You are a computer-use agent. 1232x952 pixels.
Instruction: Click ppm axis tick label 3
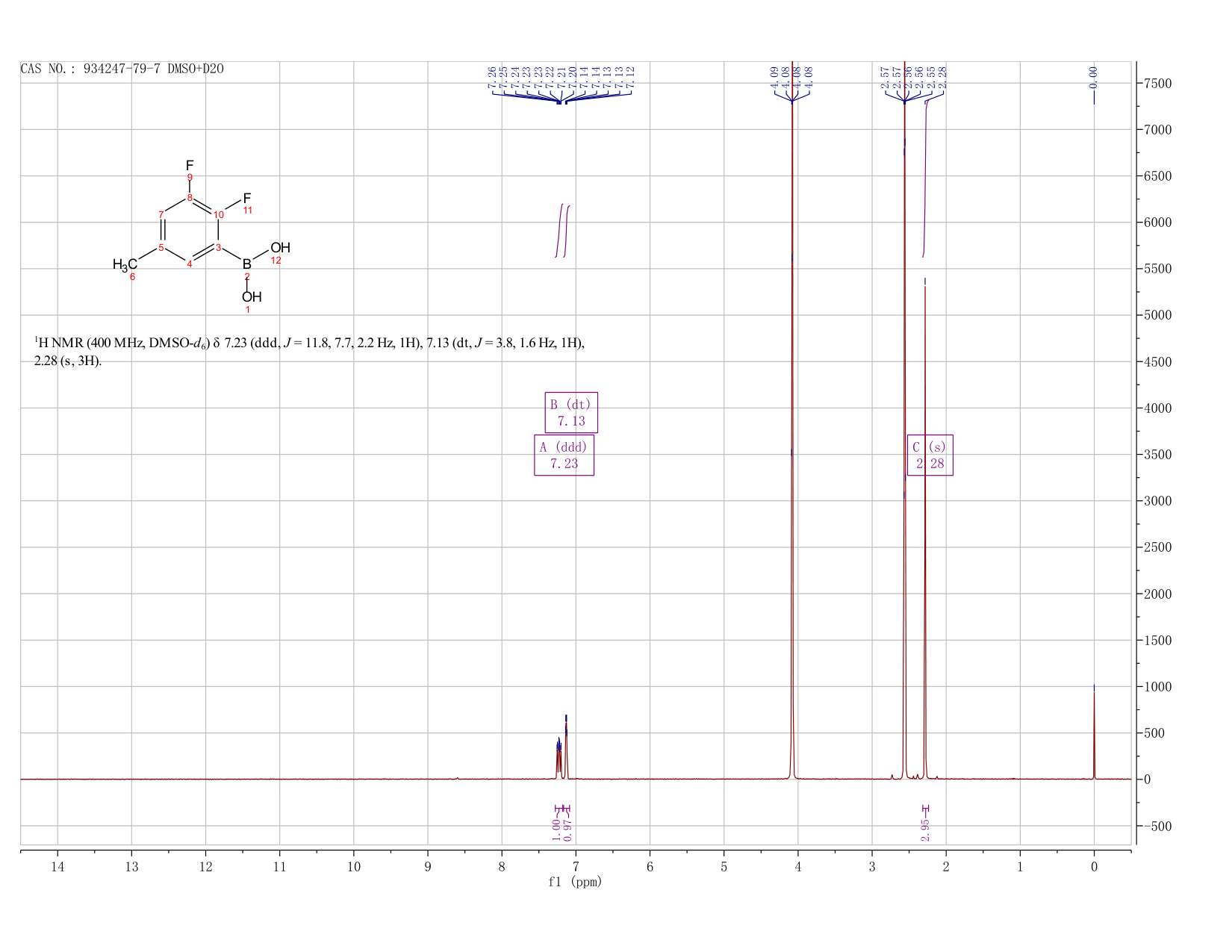(x=872, y=866)
